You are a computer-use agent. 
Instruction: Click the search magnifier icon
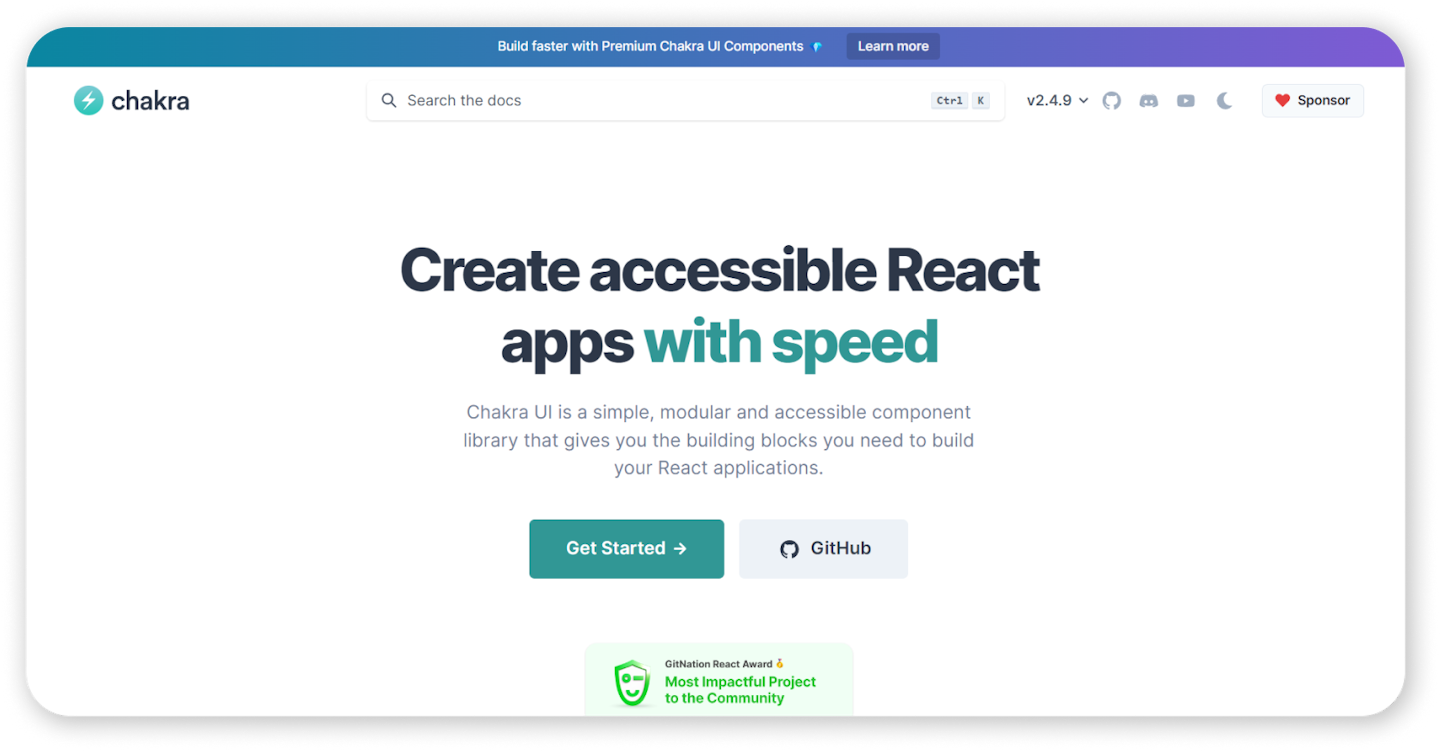[389, 100]
